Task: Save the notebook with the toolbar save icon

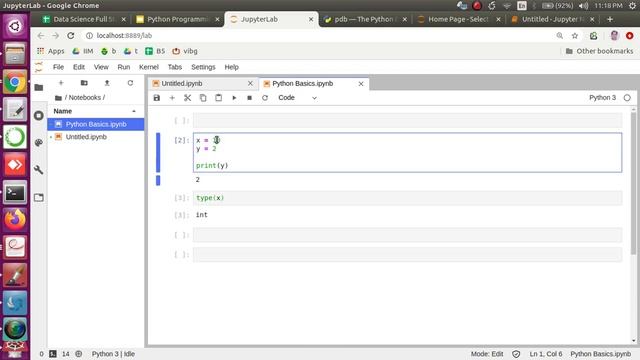Action: coord(157,98)
